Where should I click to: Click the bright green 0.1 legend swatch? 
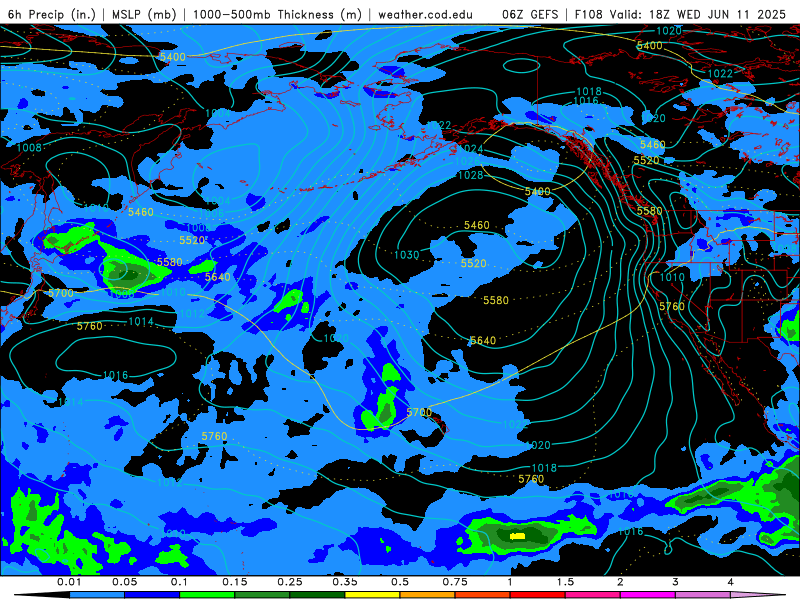tap(207, 595)
